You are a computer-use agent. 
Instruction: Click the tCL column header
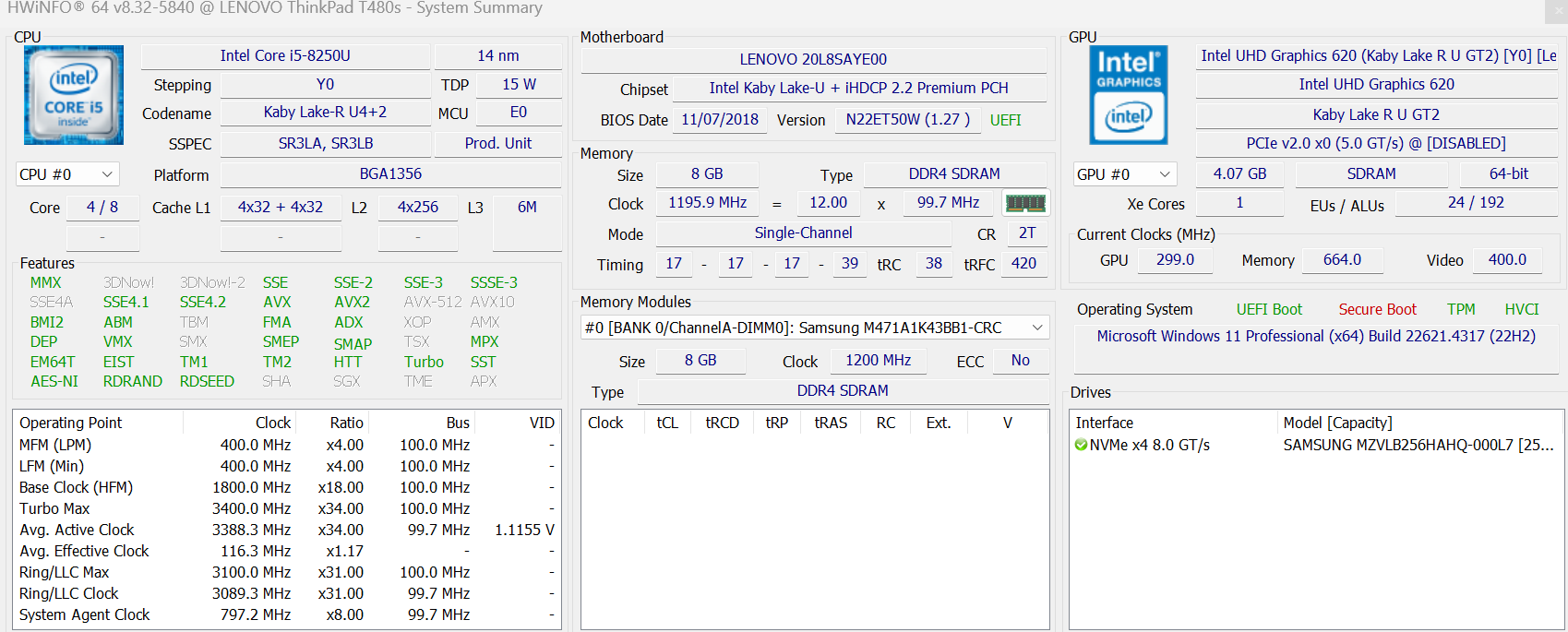(667, 423)
